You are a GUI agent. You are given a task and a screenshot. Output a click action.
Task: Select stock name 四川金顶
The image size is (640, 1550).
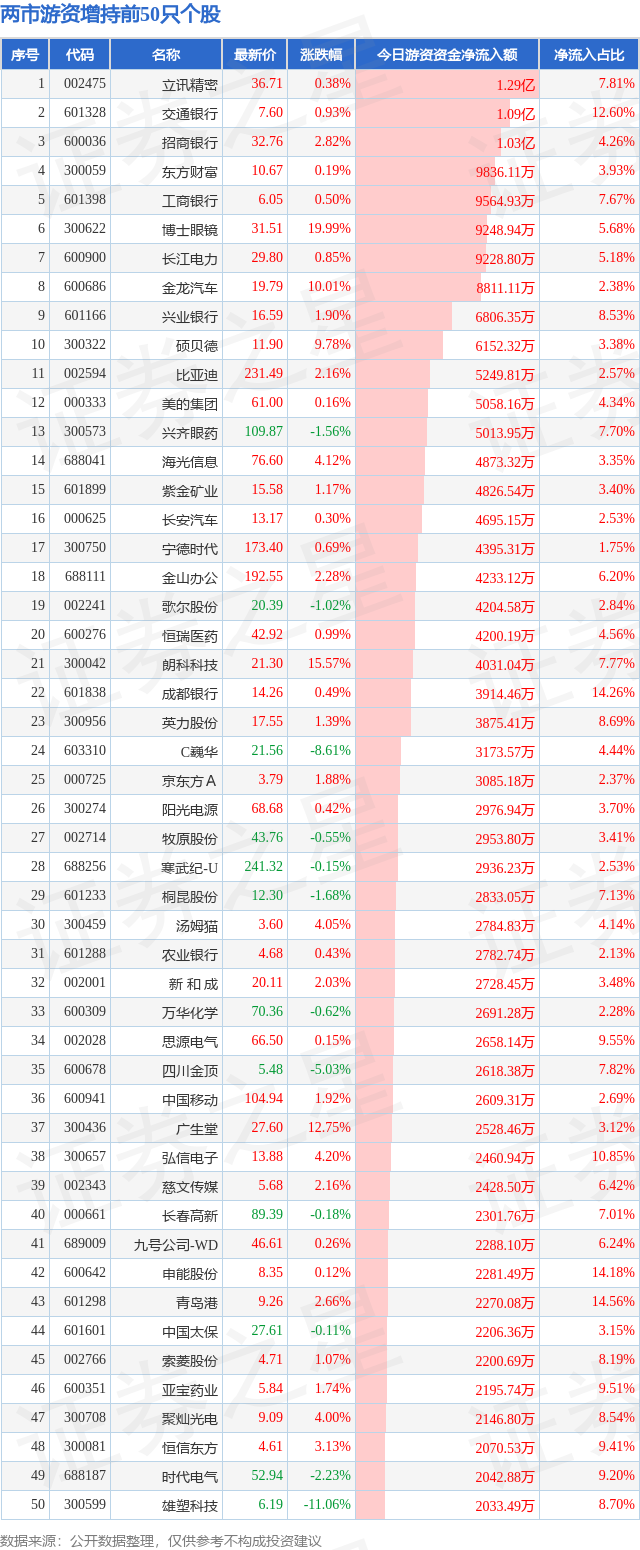click(x=190, y=1070)
